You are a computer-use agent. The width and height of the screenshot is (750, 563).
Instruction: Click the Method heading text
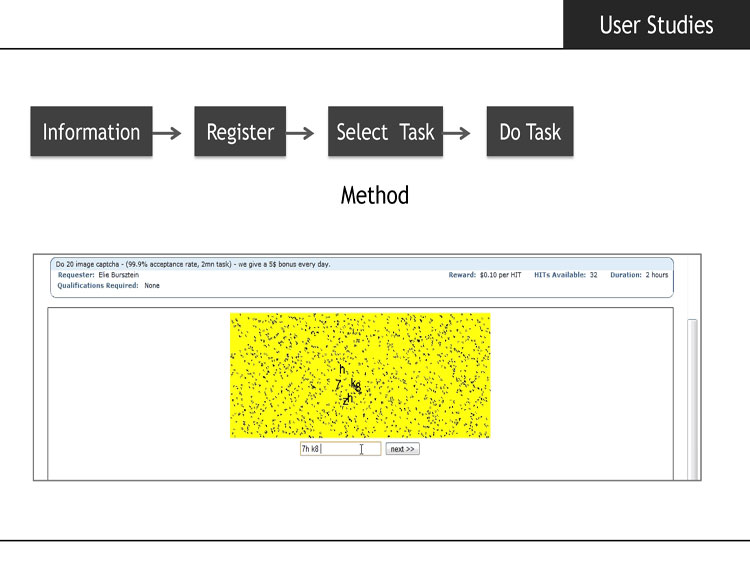click(x=375, y=195)
